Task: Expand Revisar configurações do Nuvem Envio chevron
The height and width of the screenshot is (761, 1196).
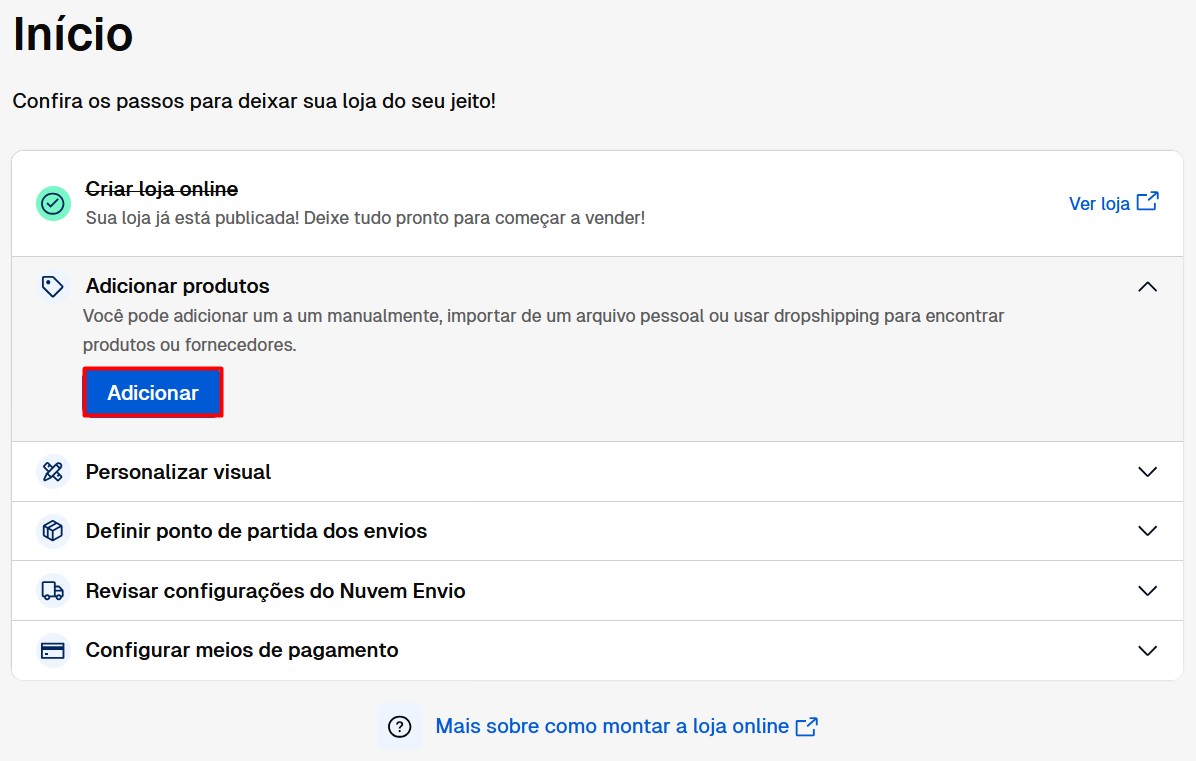Action: point(1147,591)
